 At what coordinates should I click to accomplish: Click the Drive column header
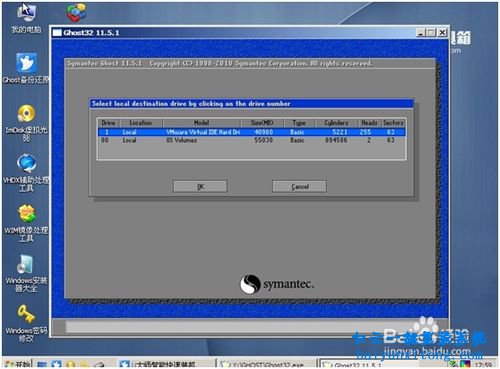coord(108,123)
